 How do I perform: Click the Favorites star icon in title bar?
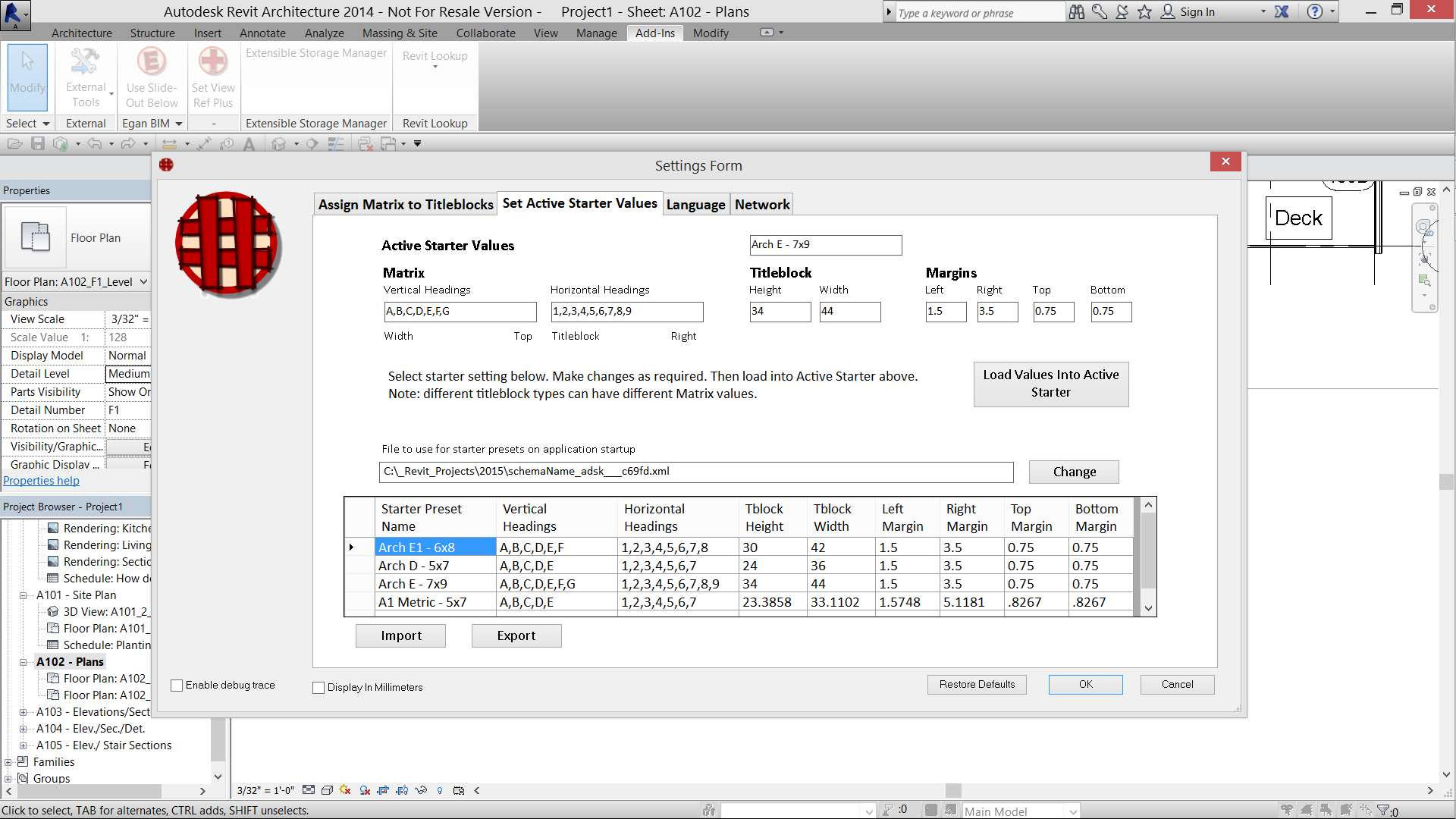pos(1144,11)
